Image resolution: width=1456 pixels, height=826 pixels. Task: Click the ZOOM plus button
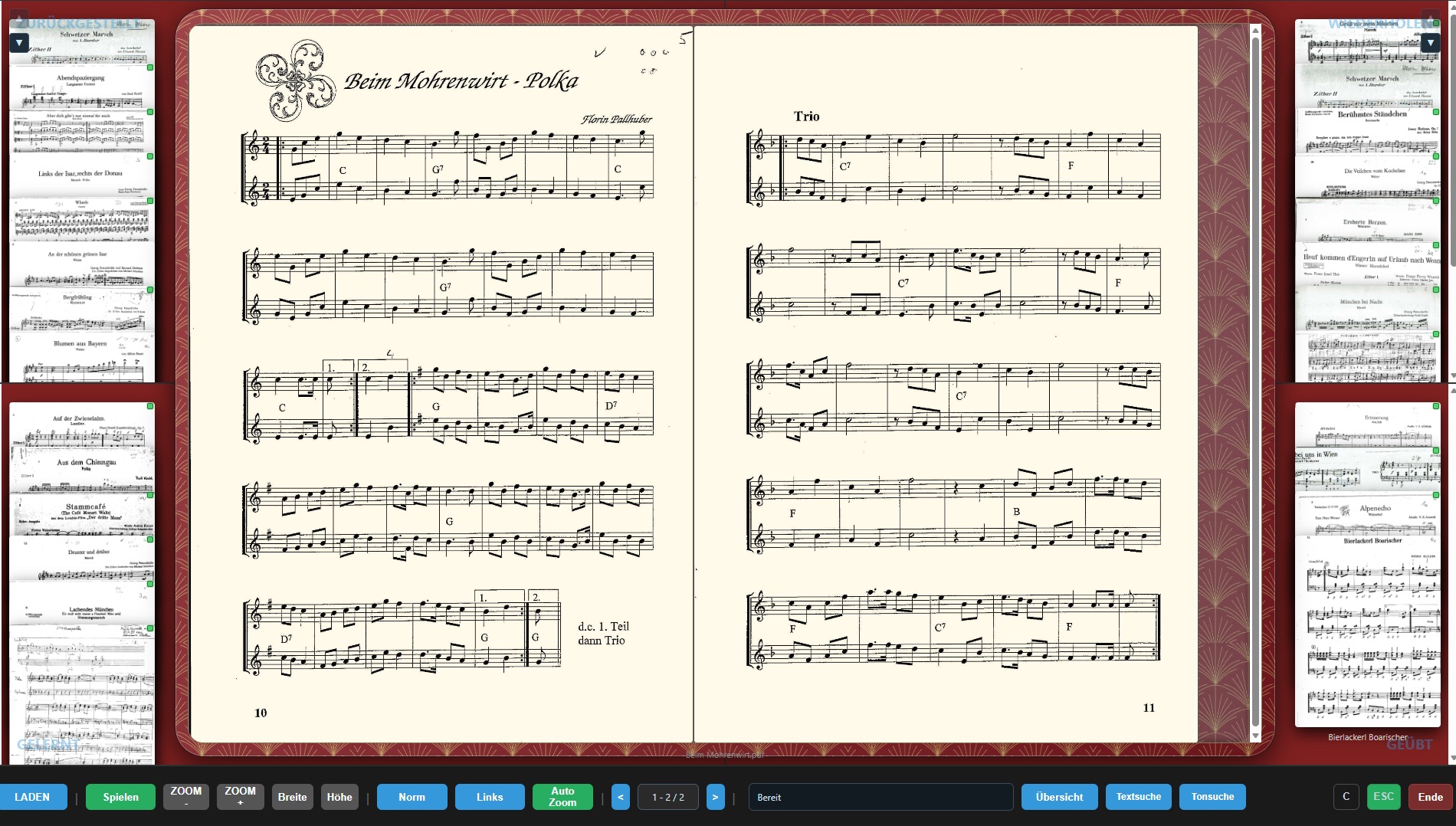click(241, 797)
